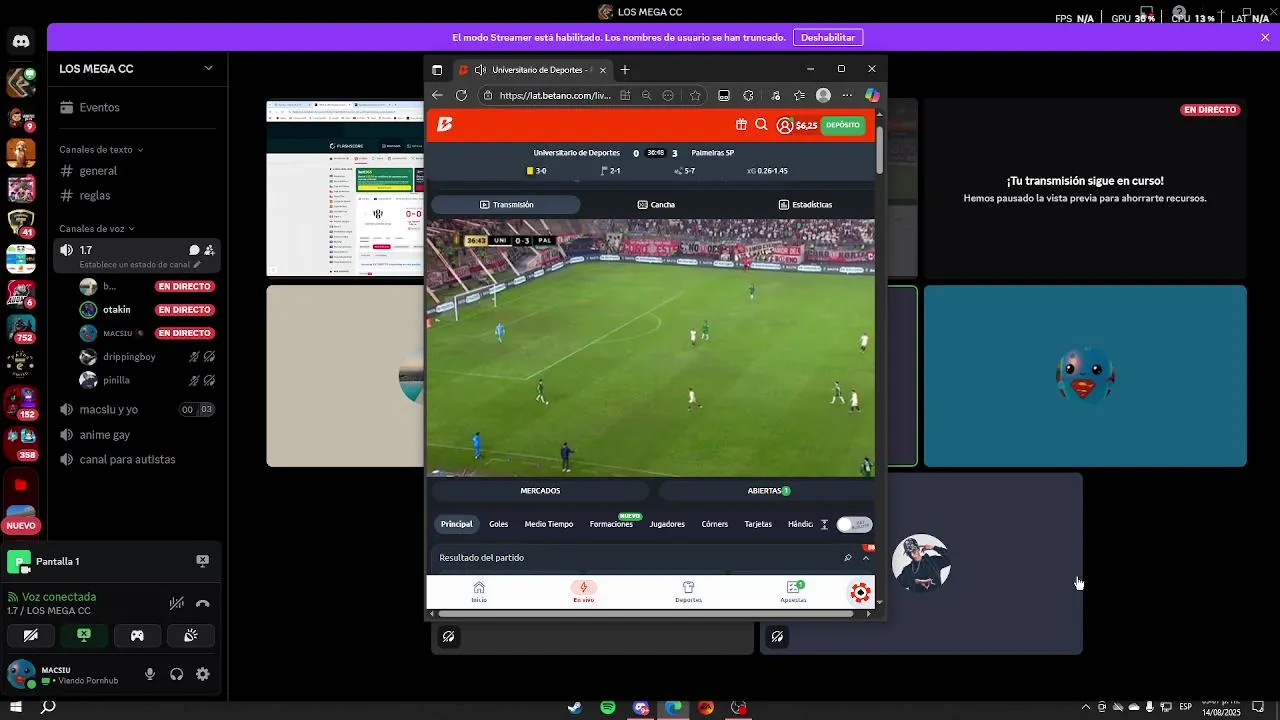Collapse the Resultado del partido section
Viewport: 1280px width, 720px height.
point(866,558)
